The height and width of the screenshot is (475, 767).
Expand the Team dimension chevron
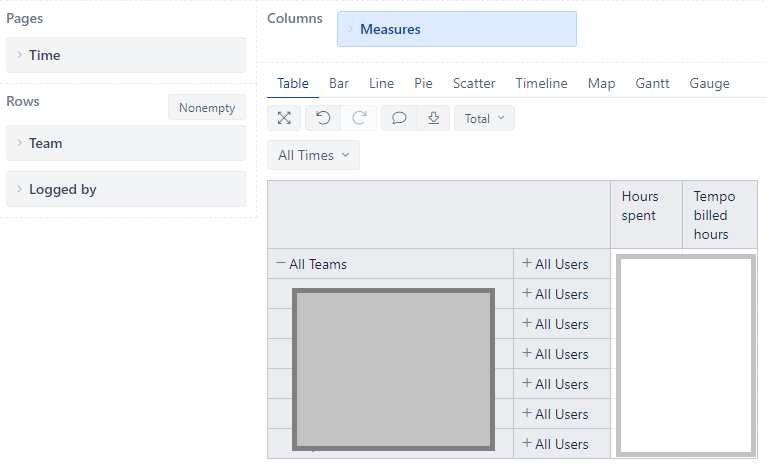20,143
